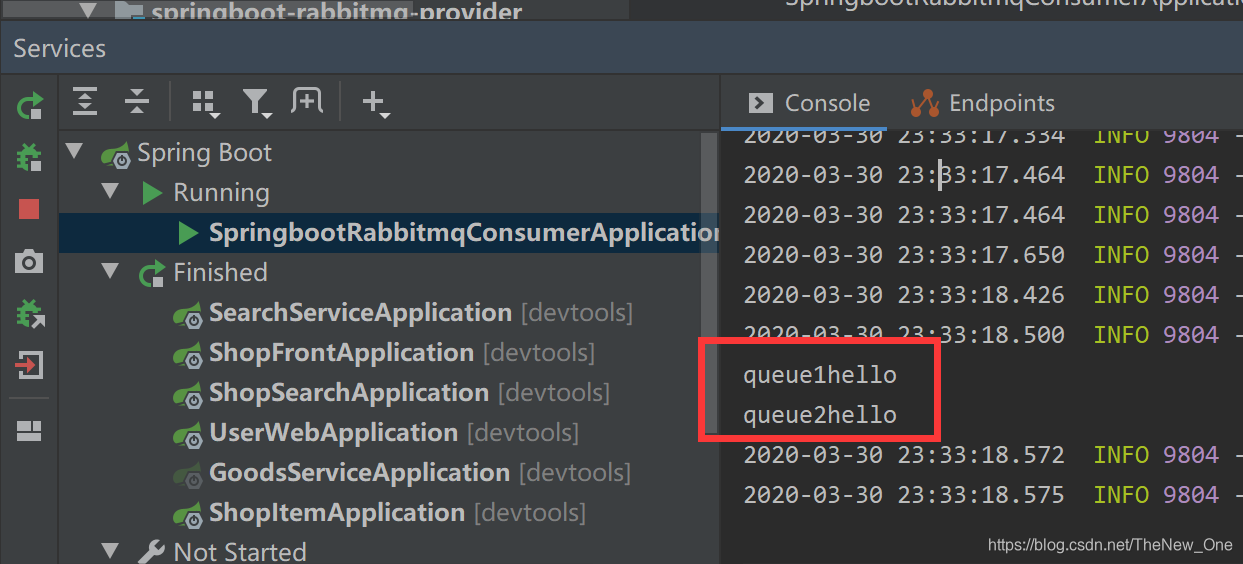
Task: Click the Layout icon in left sidebar
Action: pos(29,431)
